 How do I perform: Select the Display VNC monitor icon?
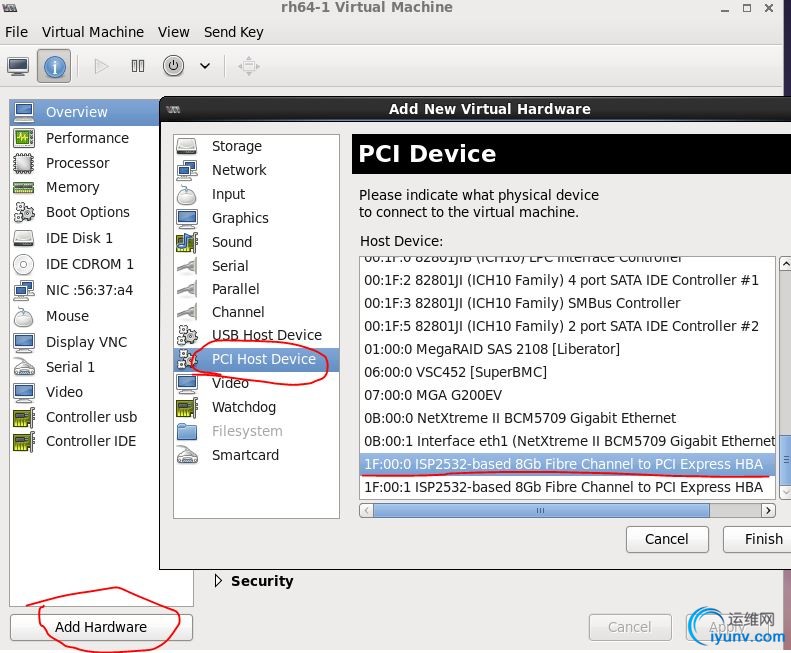[24, 342]
